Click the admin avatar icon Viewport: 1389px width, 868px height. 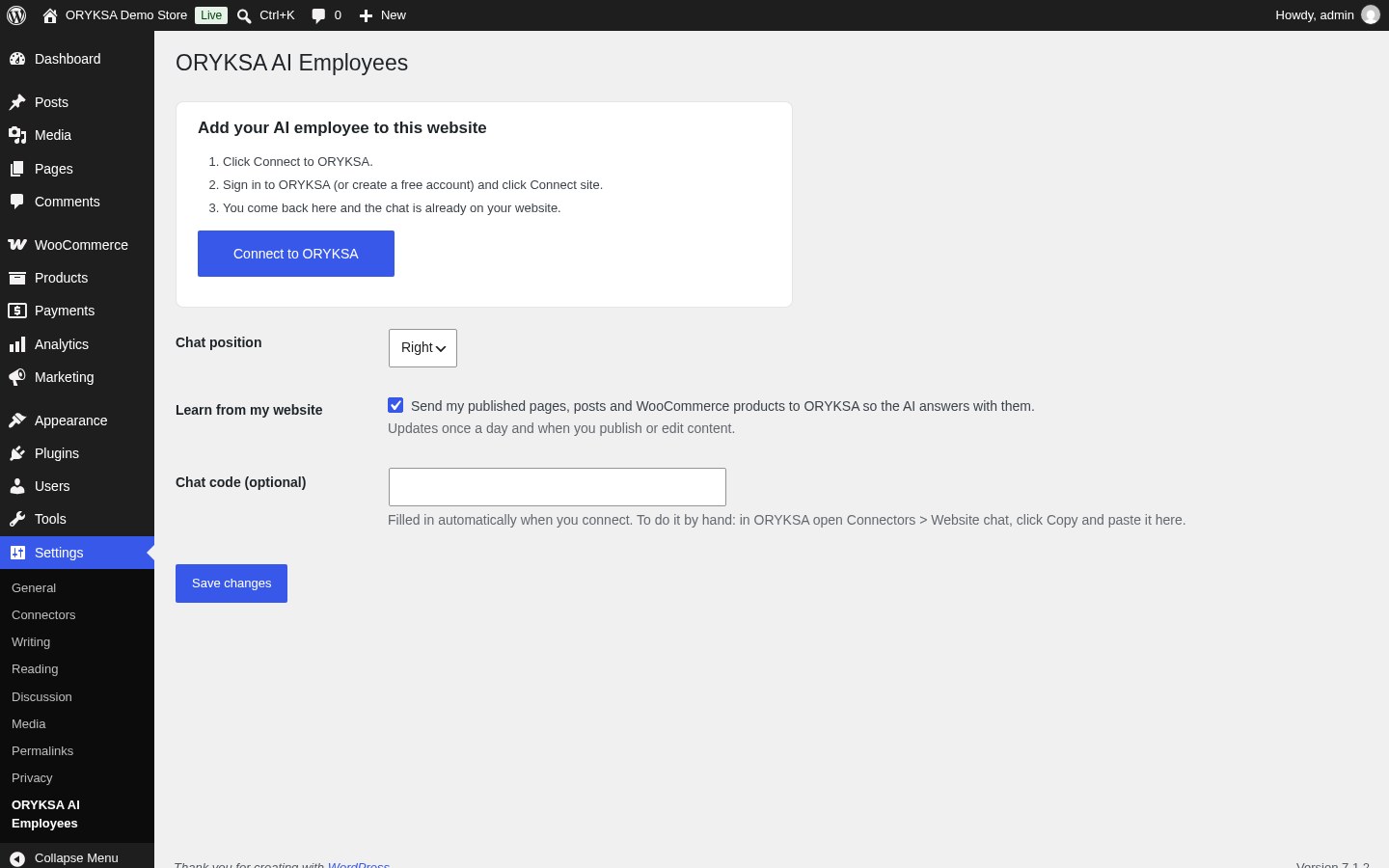(1371, 15)
